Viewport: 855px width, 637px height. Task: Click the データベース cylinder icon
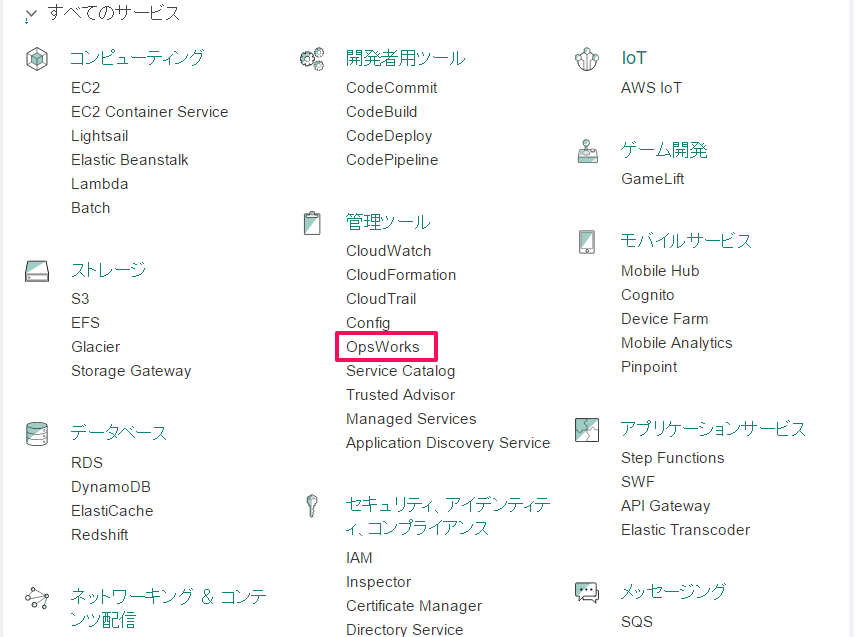tap(37, 434)
